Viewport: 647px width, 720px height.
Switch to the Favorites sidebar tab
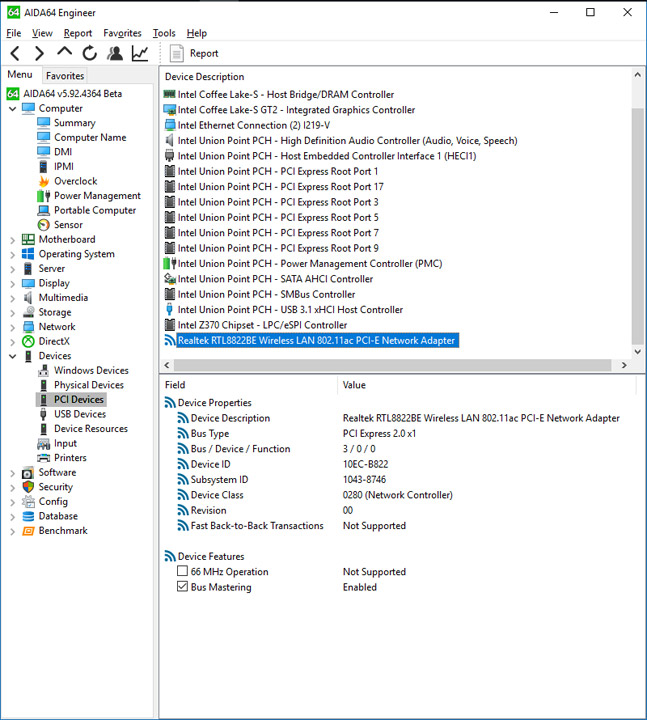(x=65, y=76)
